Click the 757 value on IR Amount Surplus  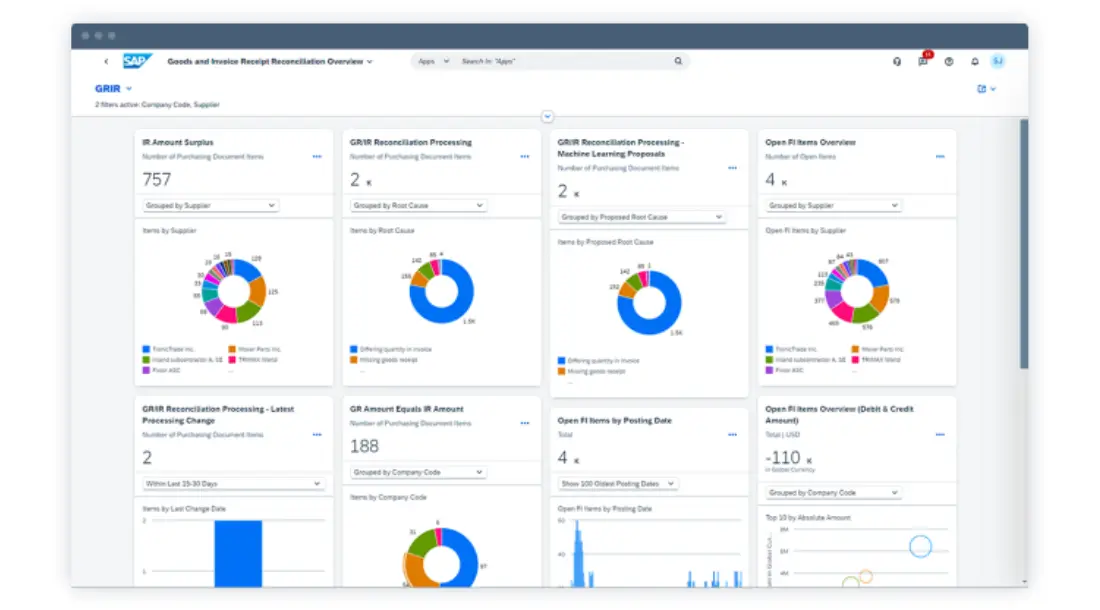(156, 180)
